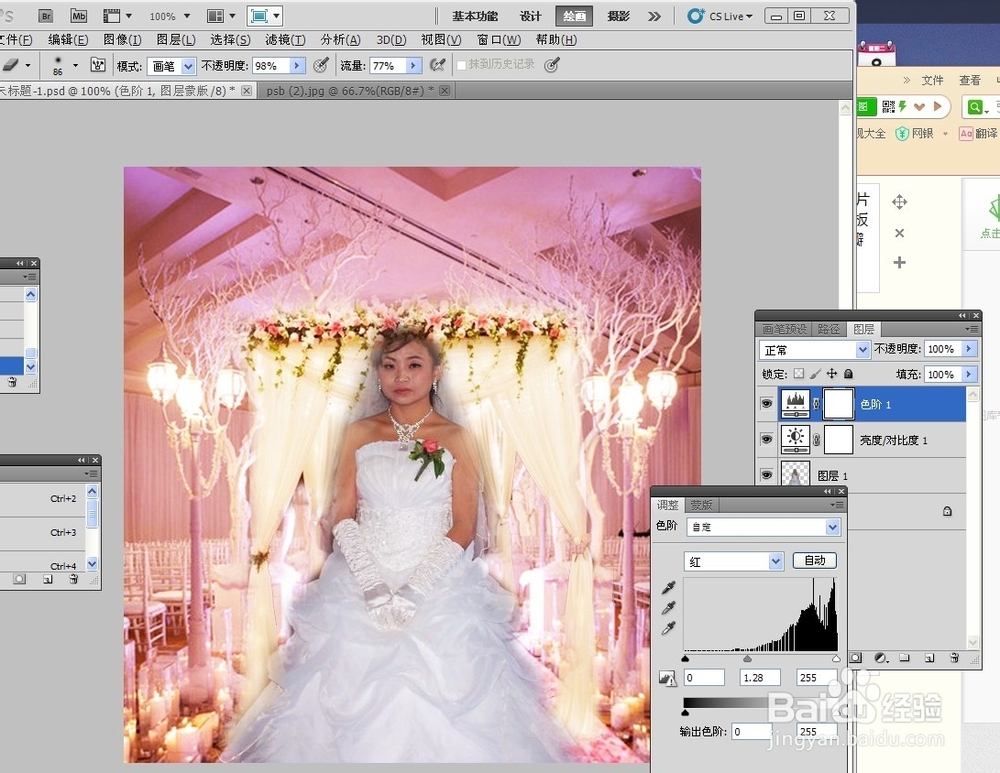Pick the gray point eyedropper in Levels
1000x773 pixels.
click(x=668, y=608)
